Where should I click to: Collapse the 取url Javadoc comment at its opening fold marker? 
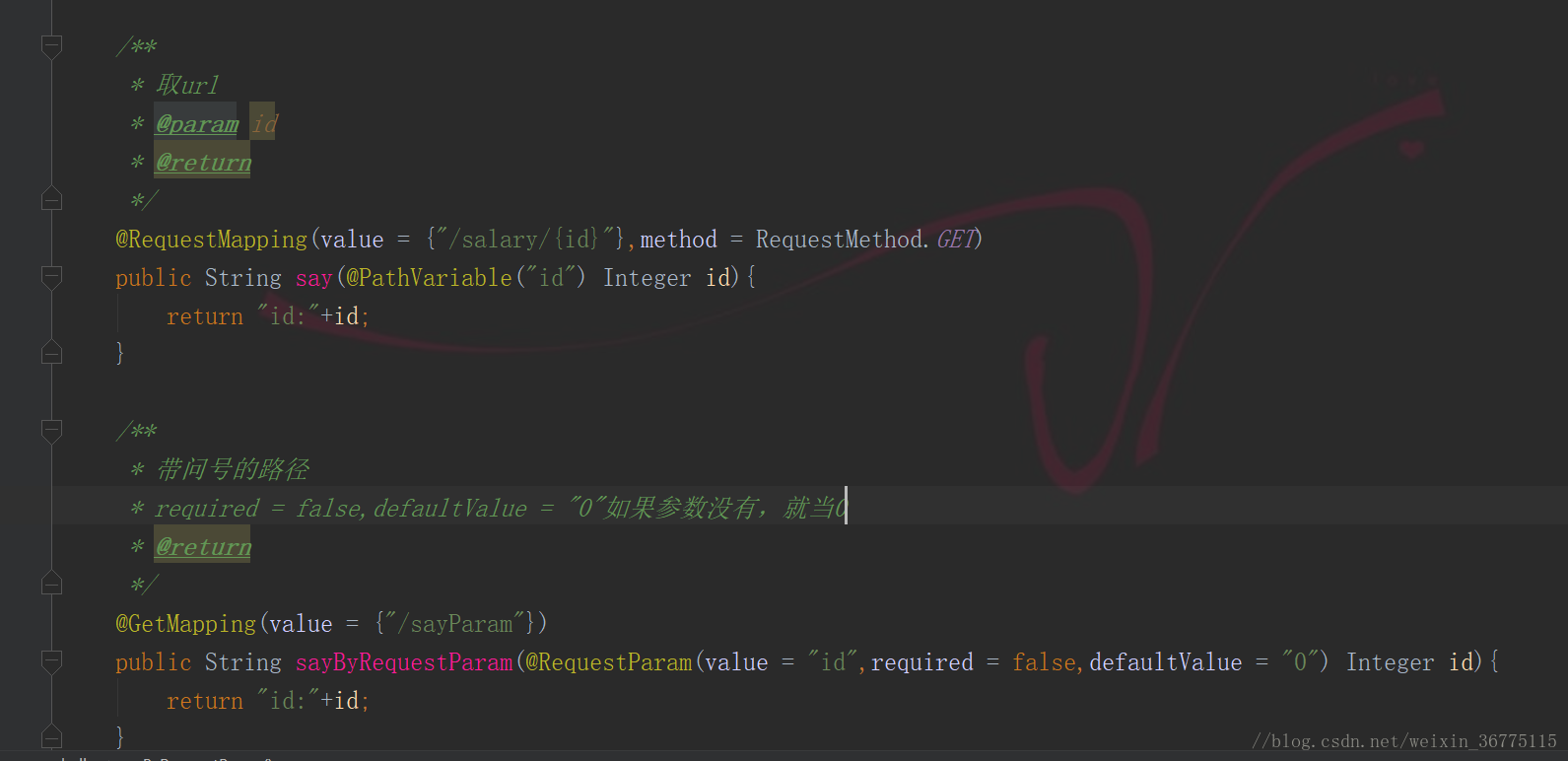tap(52, 45)
